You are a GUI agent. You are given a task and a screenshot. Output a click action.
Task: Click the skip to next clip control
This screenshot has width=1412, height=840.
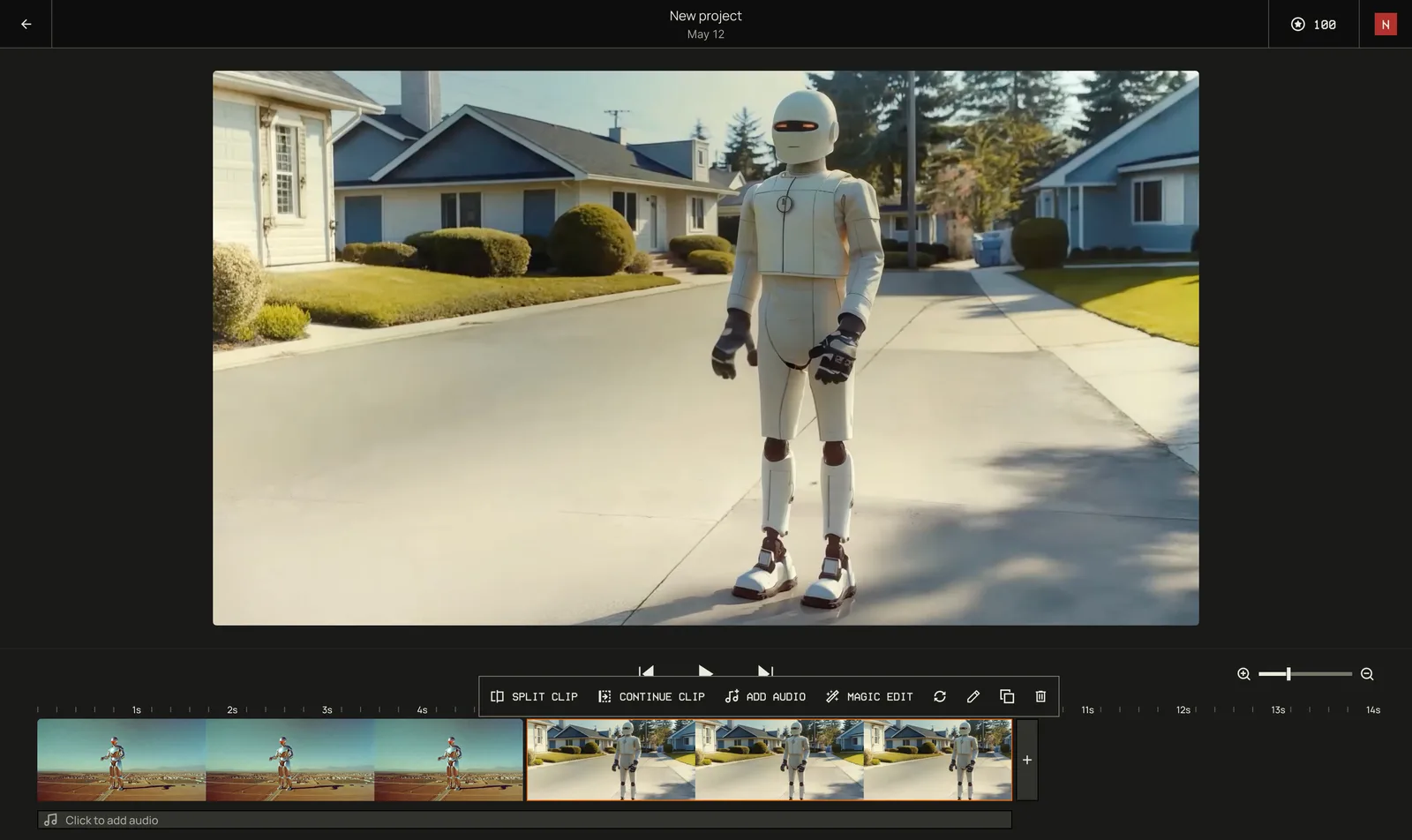click(765, 671)
